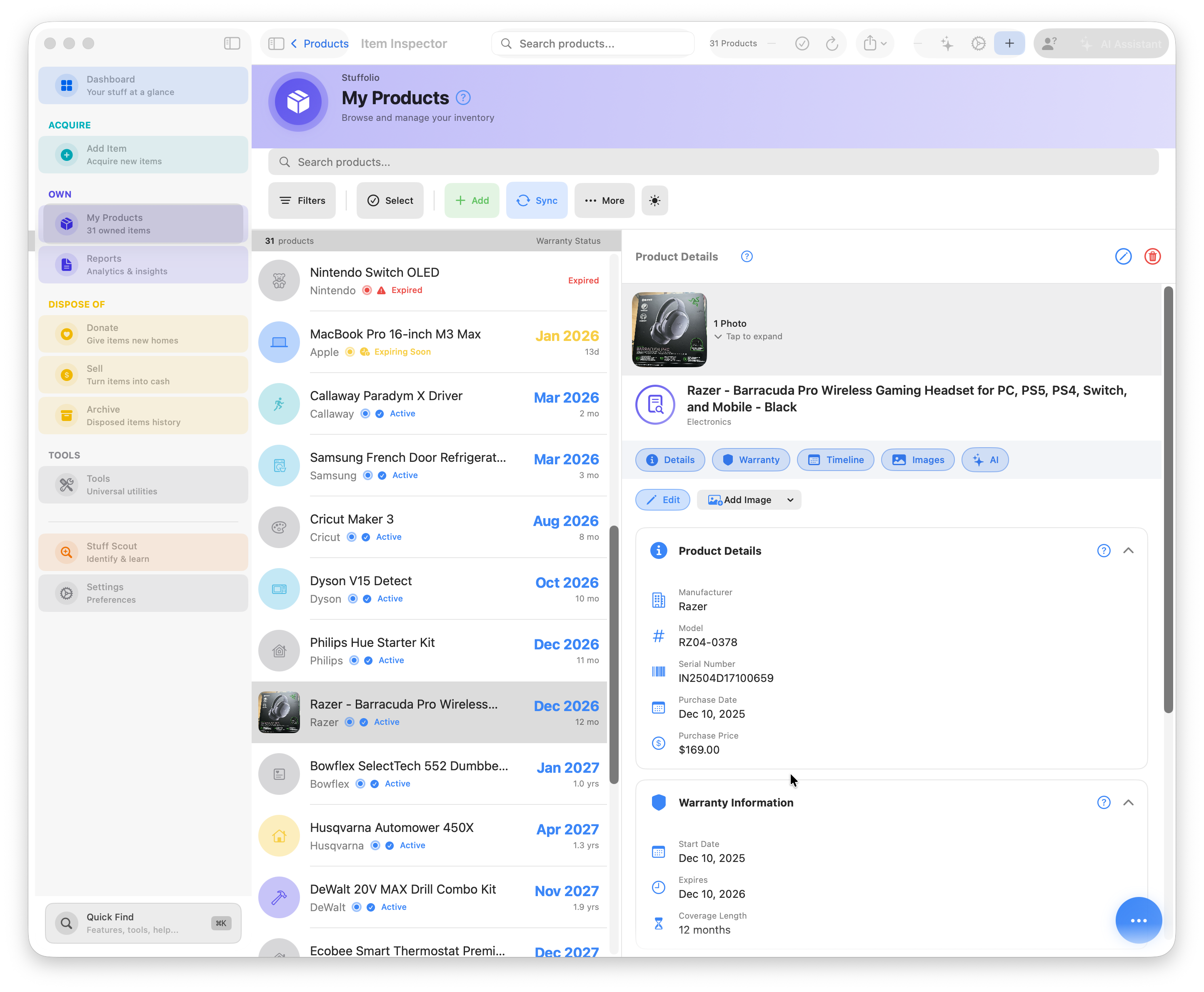Click the red trash icon to delete product
1204x992 pixels.
(1153, 257)
